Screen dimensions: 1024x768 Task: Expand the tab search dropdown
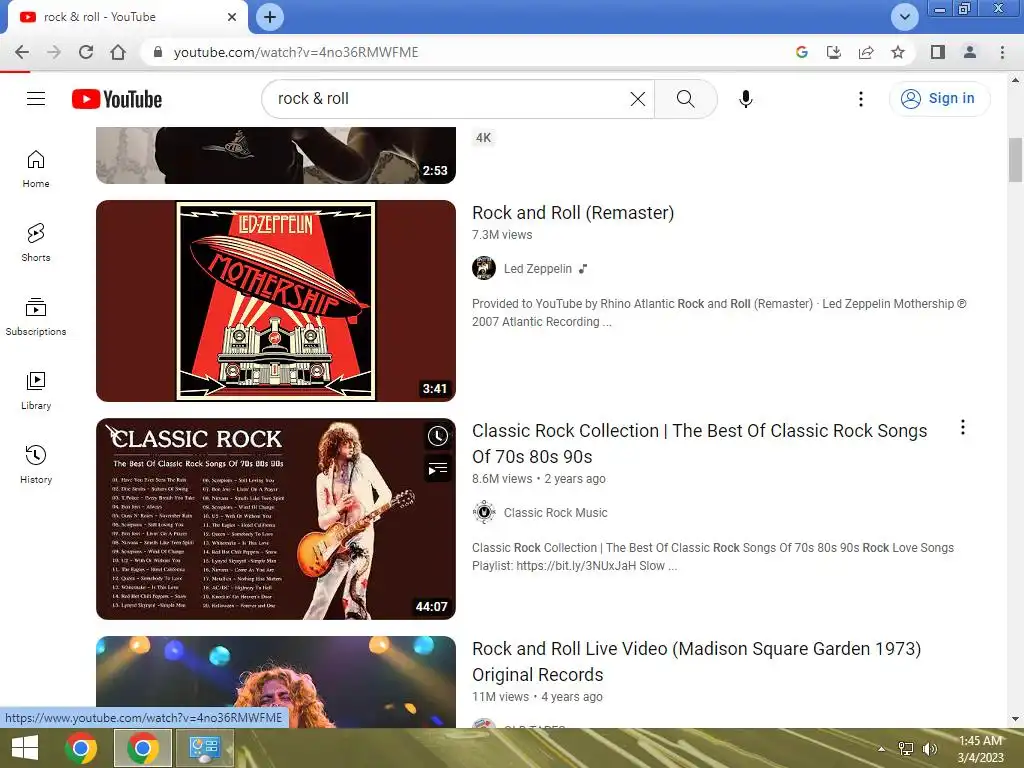[904, 17]
